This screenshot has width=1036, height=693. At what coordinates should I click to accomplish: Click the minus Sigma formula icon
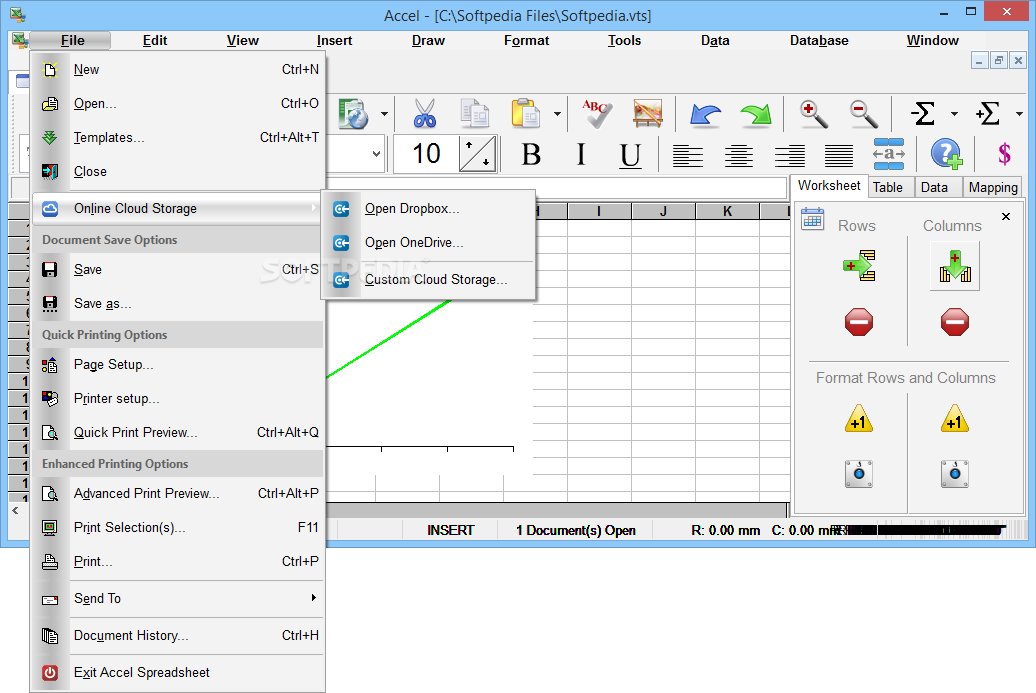pos(923,114)
